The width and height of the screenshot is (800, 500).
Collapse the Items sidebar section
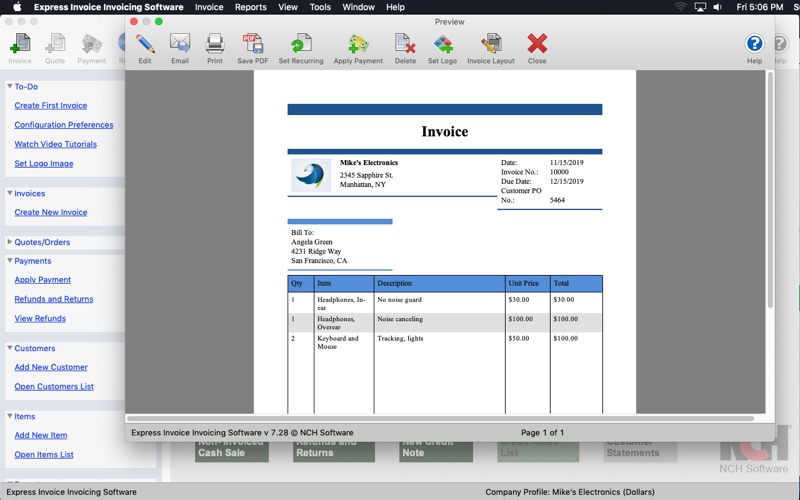[10, 416]
